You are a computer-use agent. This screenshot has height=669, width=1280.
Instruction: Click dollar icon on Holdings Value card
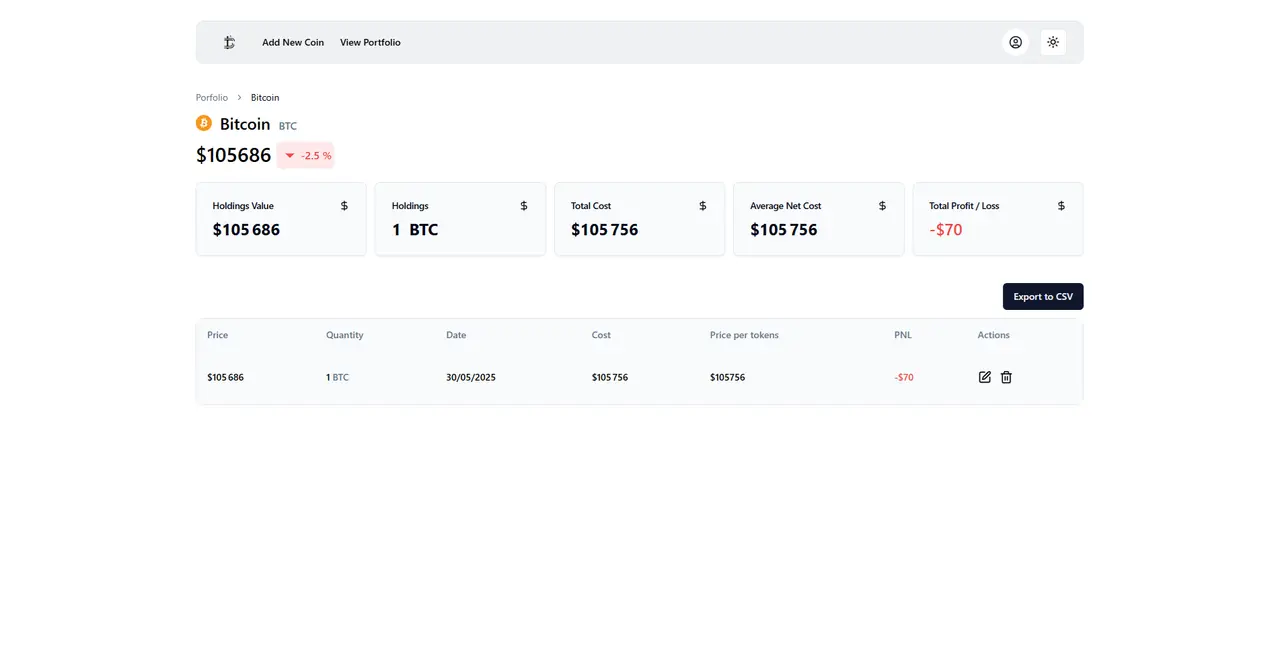344,206
